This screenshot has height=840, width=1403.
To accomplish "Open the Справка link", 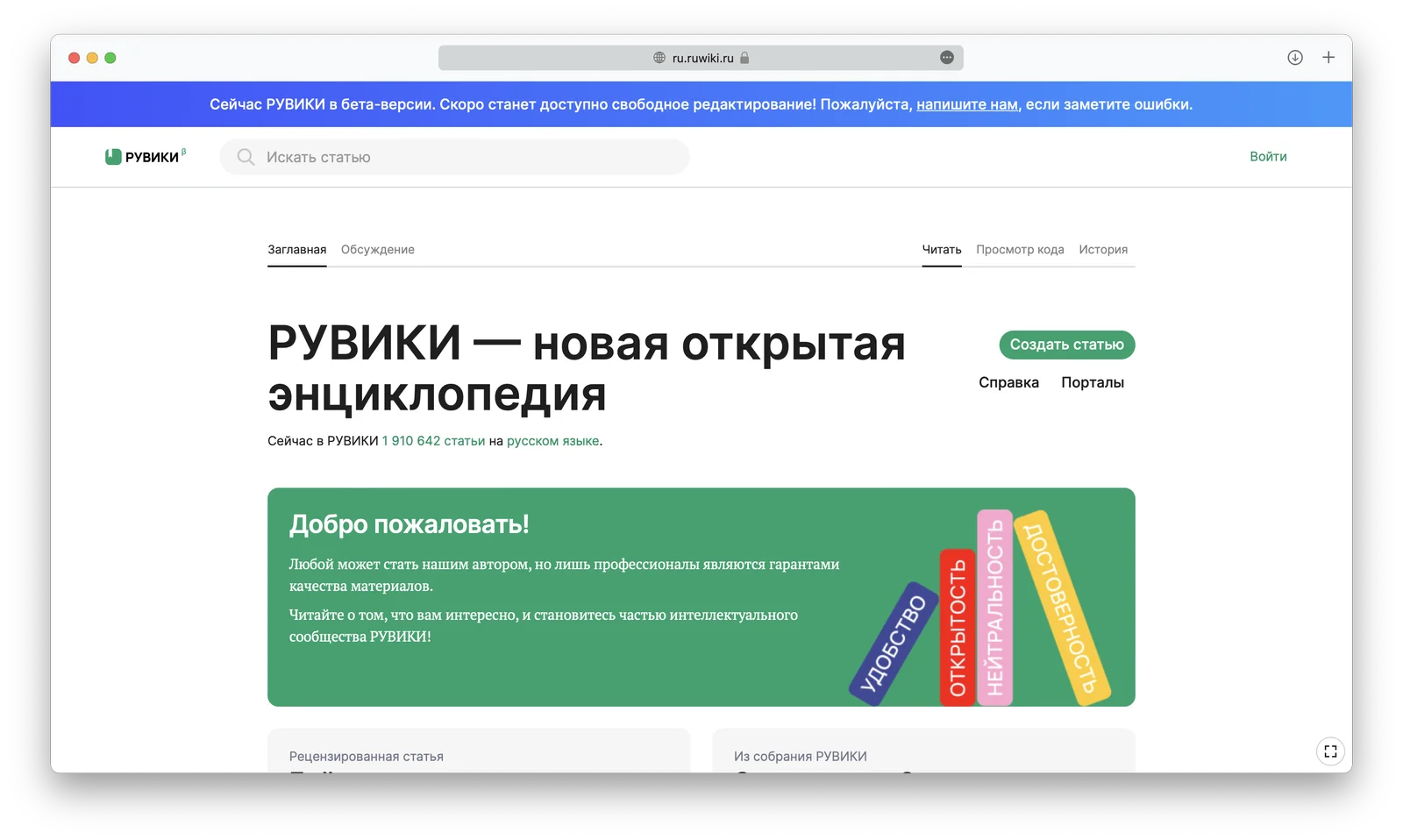I will pyautogui.click(x=1008, y=382).
